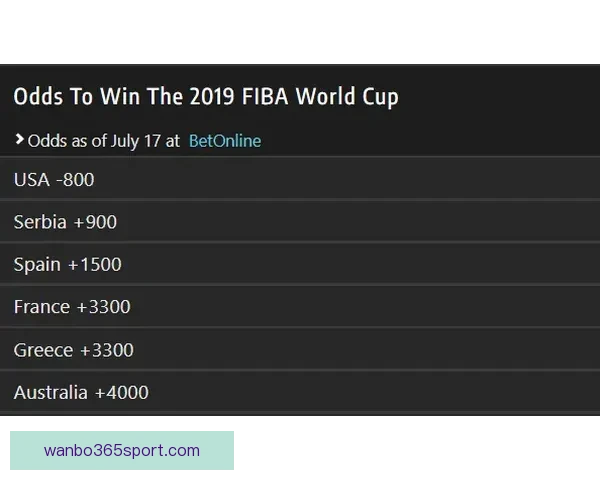Screen dimensions: 600x480
Task: Select the Spain country name
Action: point(37,265)
